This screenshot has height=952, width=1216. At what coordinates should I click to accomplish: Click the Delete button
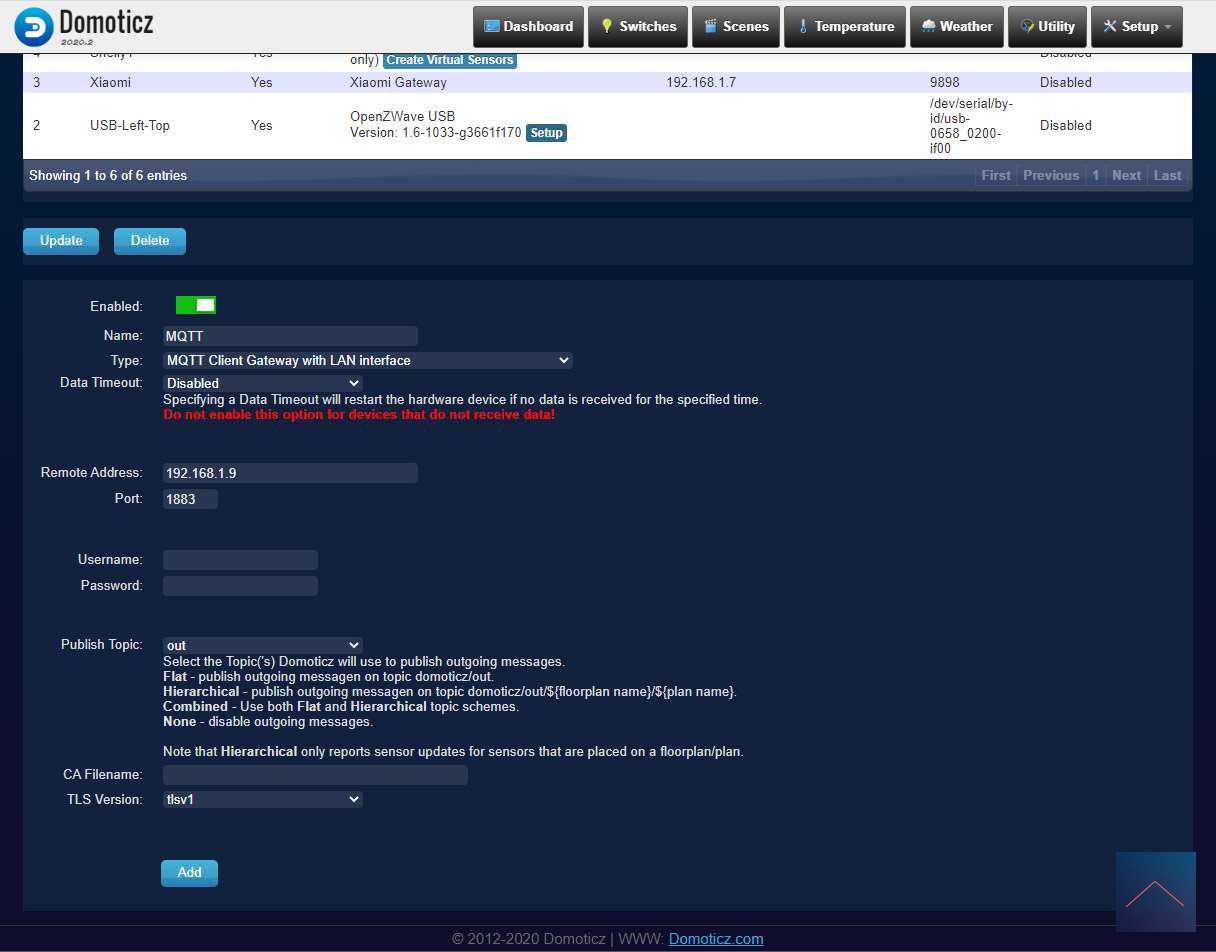coord(150,241)
